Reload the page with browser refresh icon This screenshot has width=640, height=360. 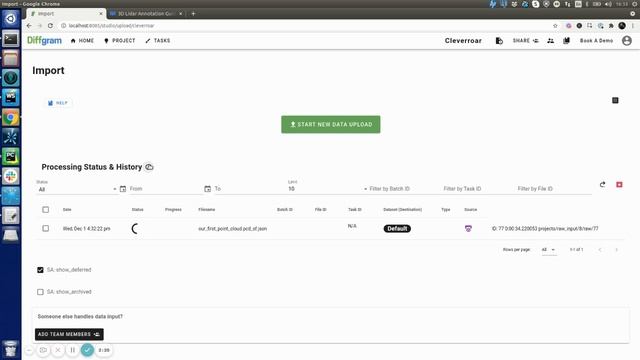point(50,25)
